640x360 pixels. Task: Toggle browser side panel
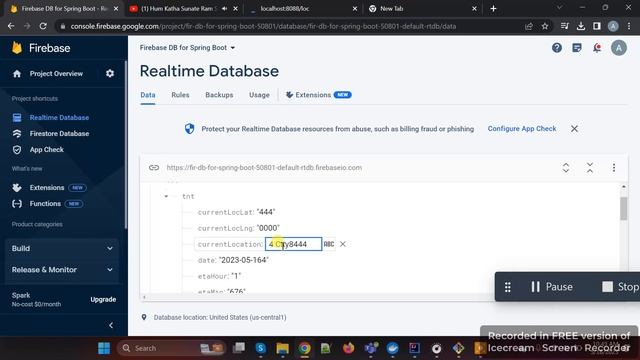pyautogui.click(x=596, y=26)
